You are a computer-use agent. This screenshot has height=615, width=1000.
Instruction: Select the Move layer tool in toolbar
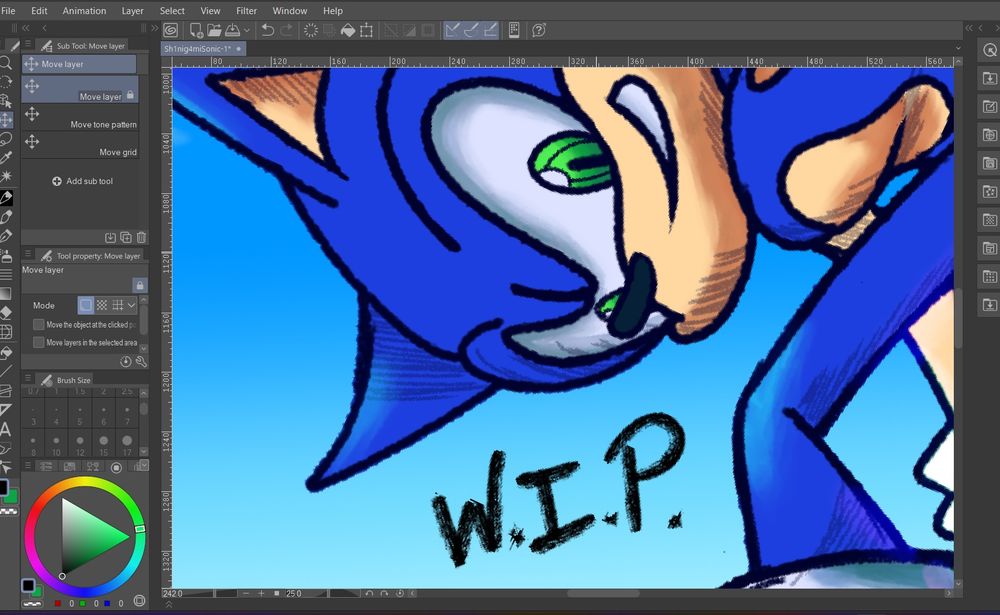pyautogui.click(x=5, y=119)
